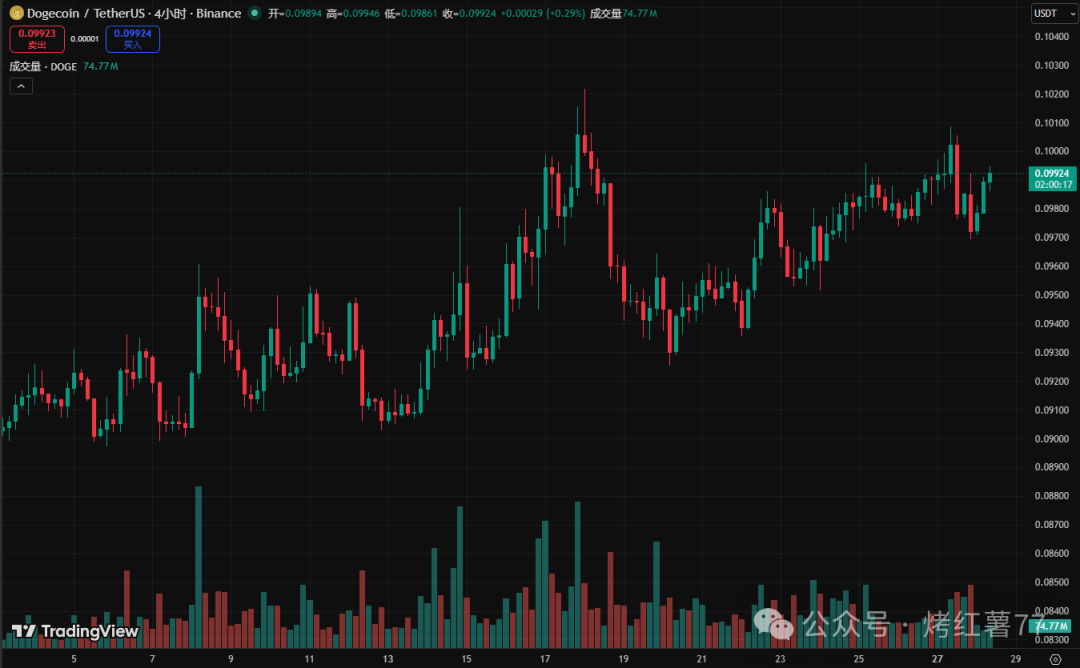Click the current price label 0.09924 on axis
The image size is (1080, 668).
[1054, 173]
